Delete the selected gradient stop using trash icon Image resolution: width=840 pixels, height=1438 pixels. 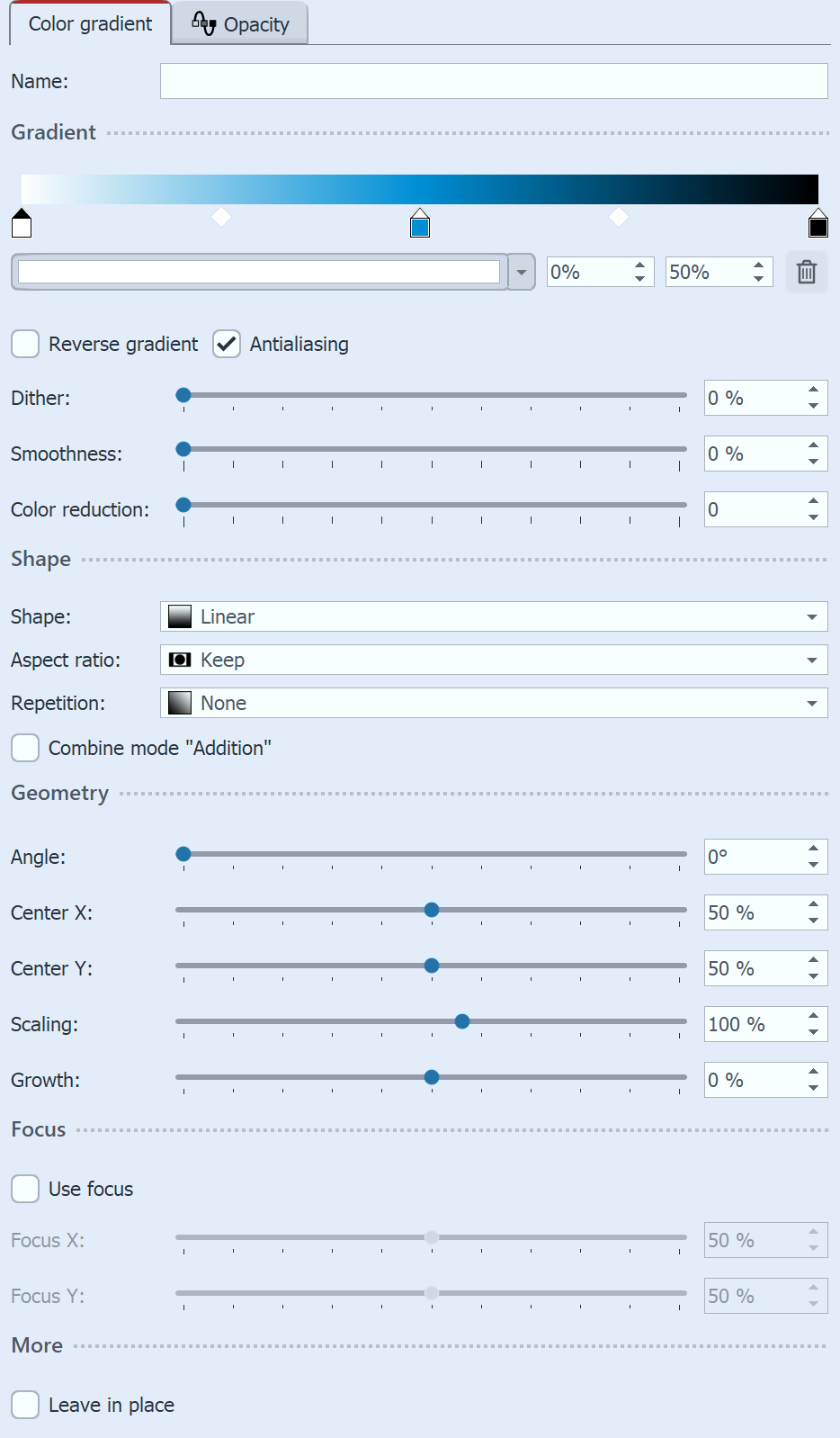(806, 272)
